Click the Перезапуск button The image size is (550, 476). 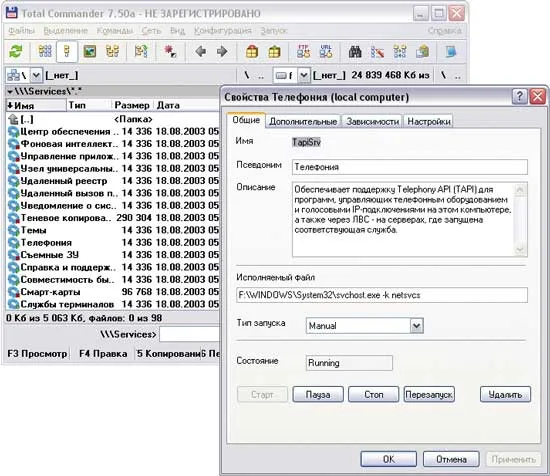(429, 395)
